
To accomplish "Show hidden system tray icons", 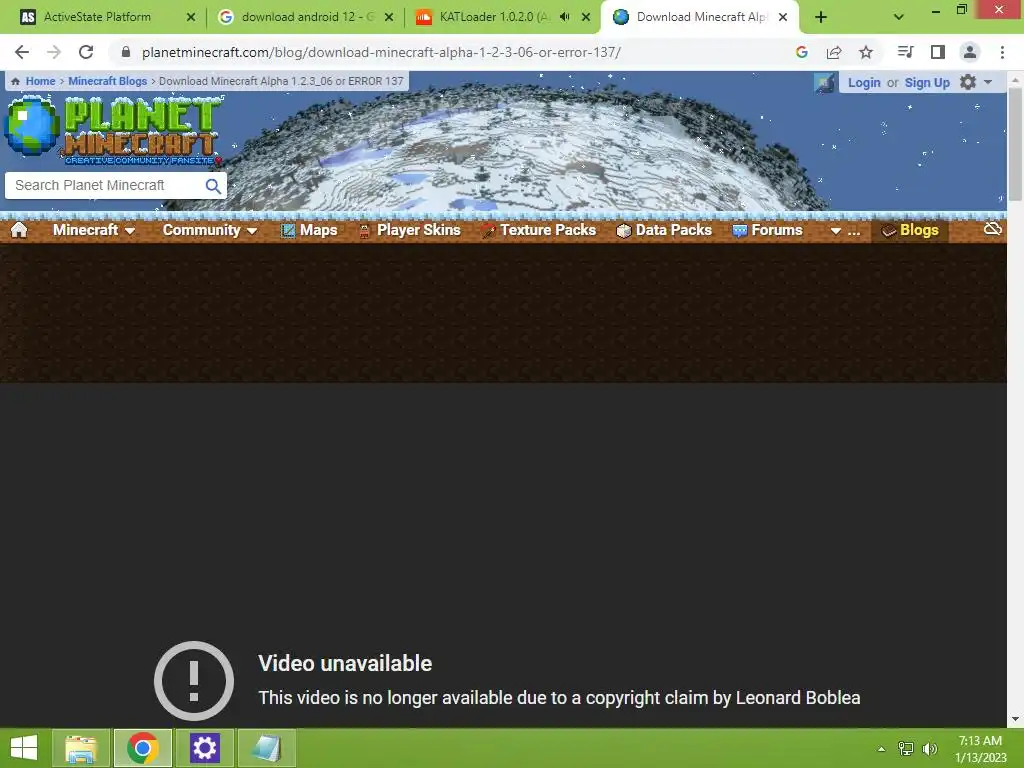I will [x=881, y=749].
